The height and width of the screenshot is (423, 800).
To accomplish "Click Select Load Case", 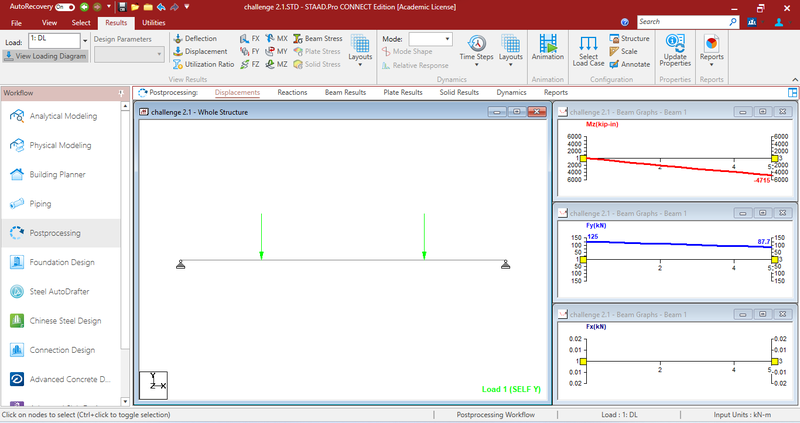I will 588,51.
